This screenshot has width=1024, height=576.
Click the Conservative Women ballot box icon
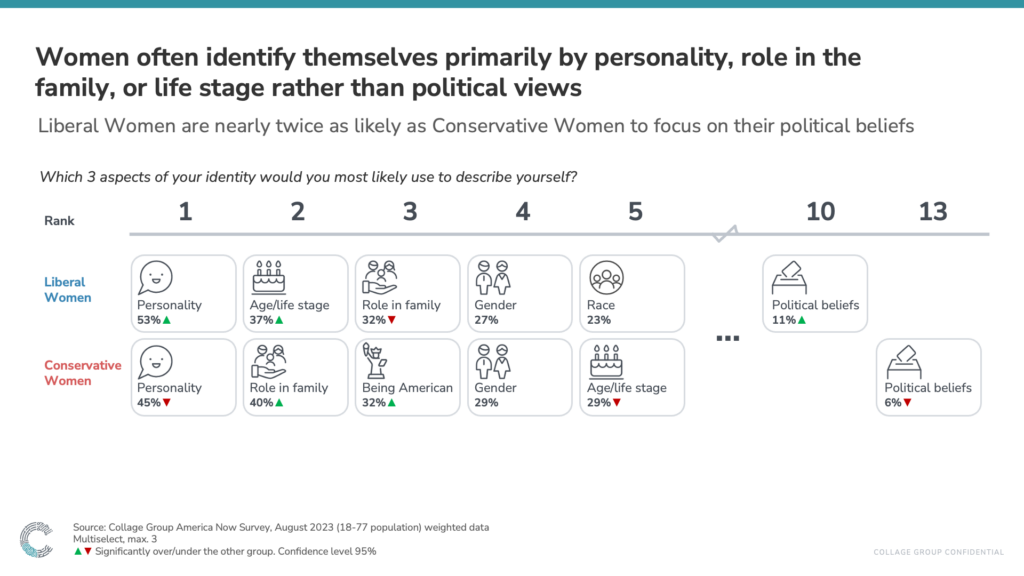pyautogui.click(x=904, y=362)
